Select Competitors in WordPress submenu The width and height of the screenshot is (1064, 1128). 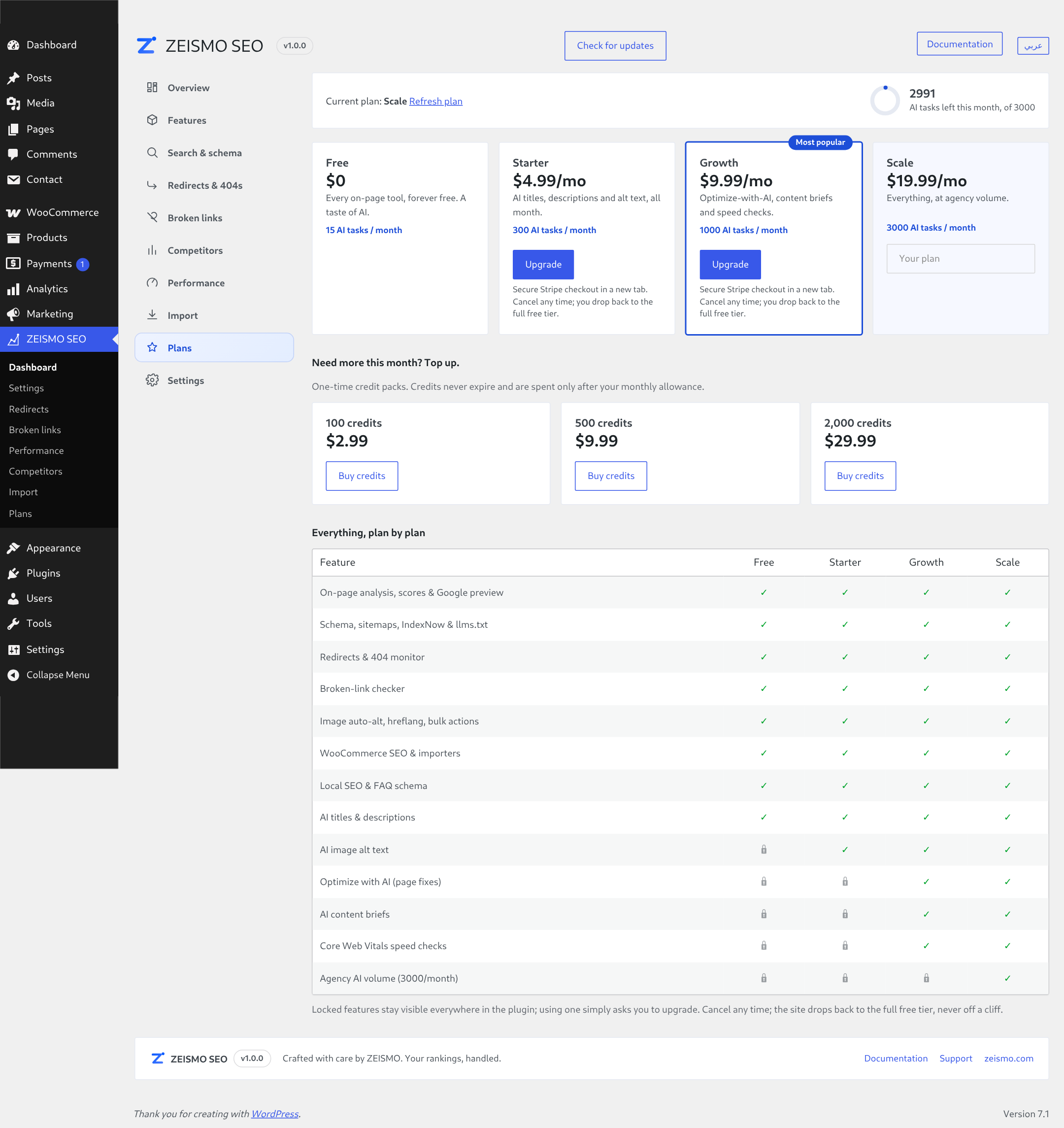36,472
